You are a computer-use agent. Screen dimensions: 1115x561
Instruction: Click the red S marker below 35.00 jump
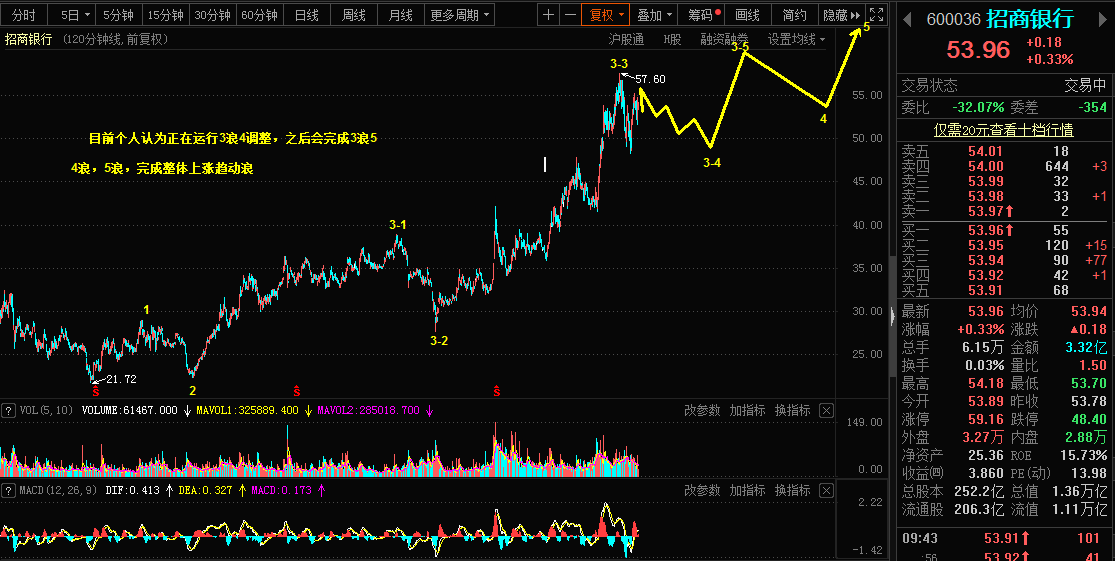click(496, 390)
